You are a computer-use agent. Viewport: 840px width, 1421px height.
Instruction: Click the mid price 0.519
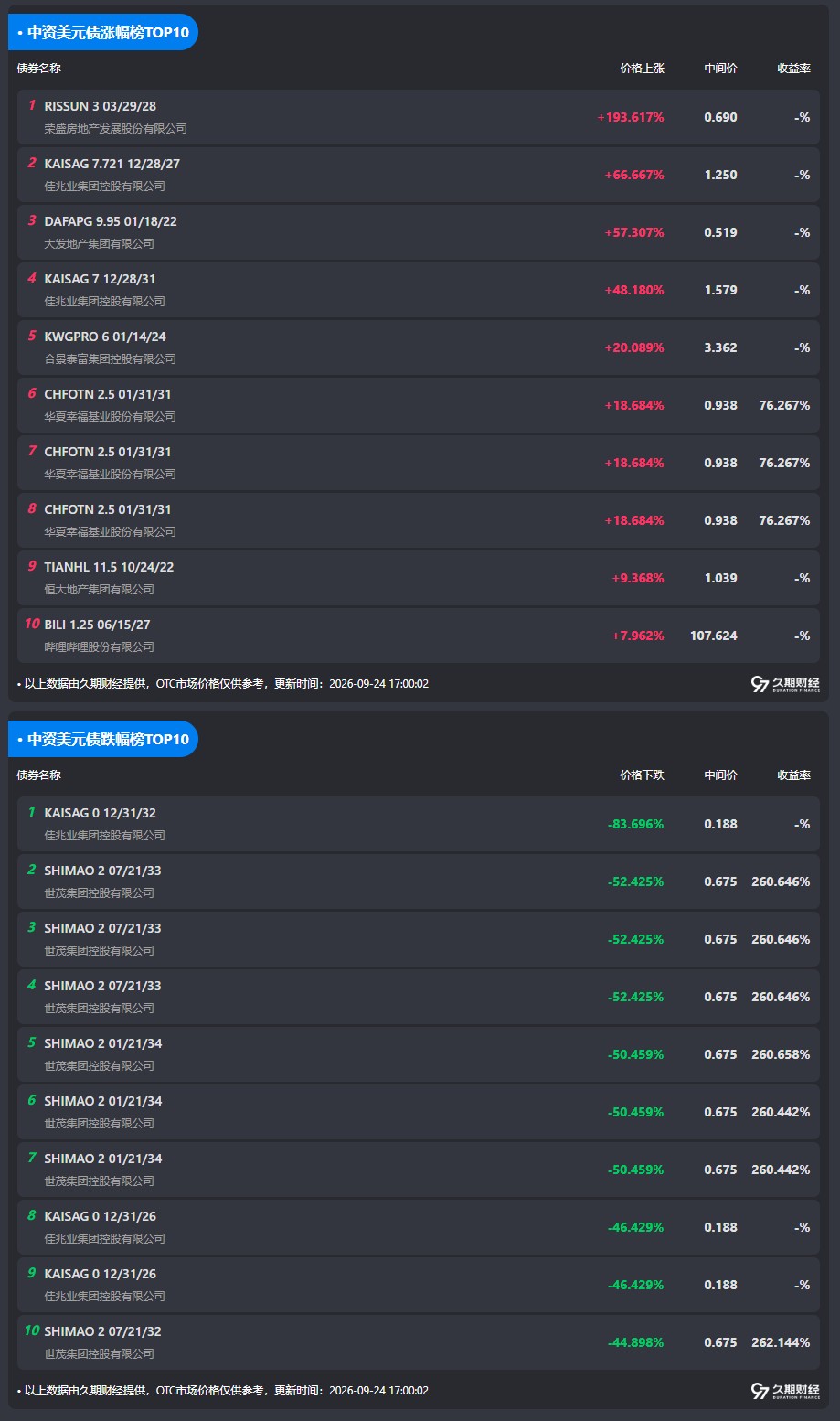(x=720, y=232)
